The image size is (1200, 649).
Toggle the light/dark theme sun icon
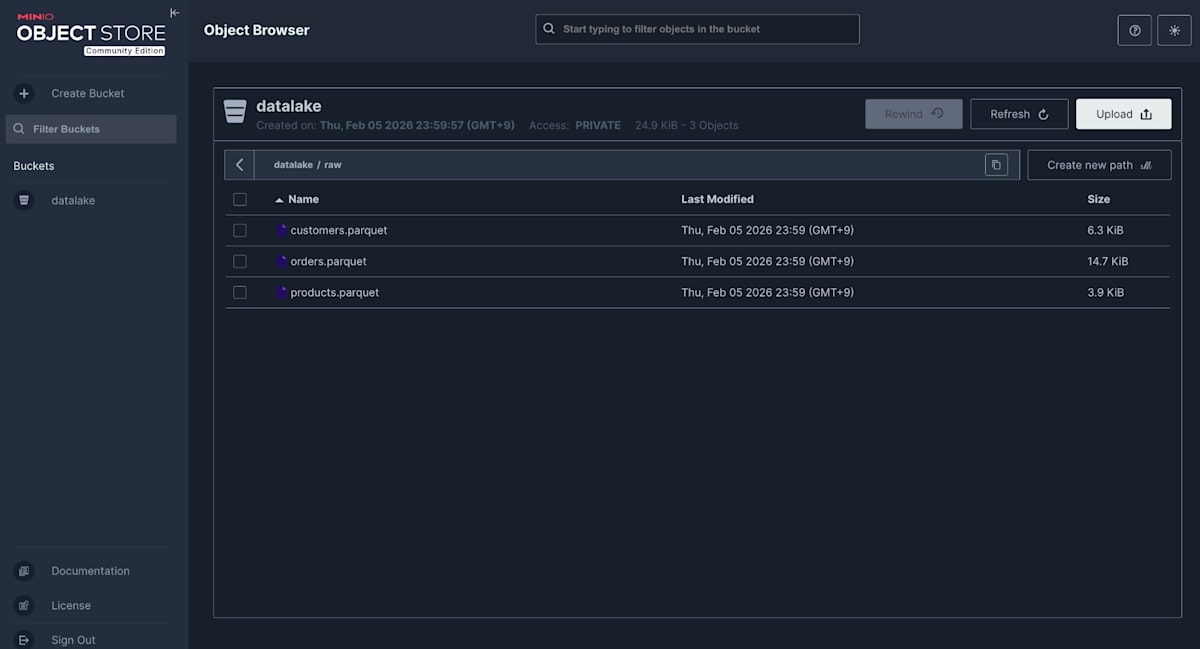1175,30
